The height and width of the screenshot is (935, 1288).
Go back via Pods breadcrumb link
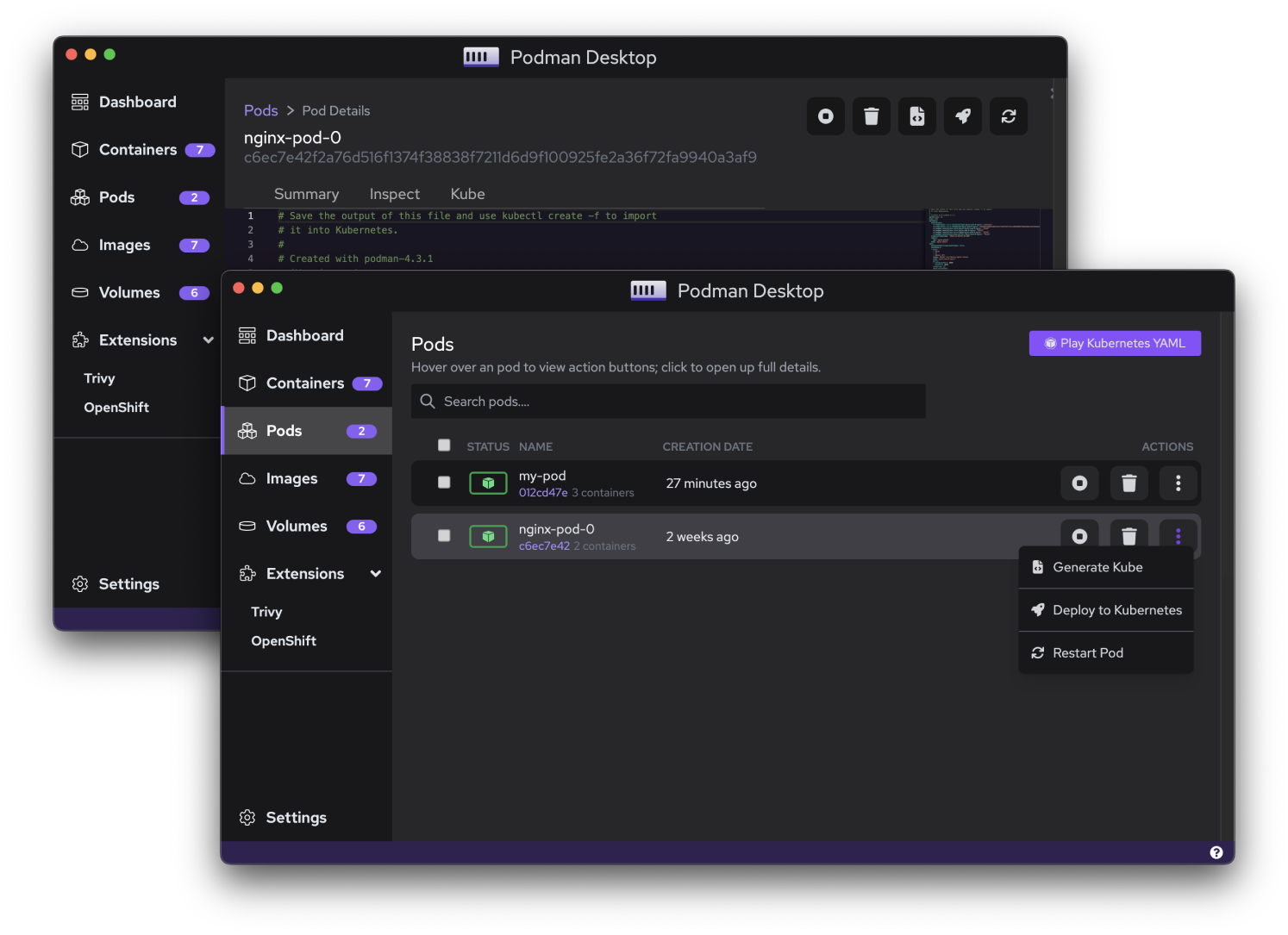pos(260,110)
